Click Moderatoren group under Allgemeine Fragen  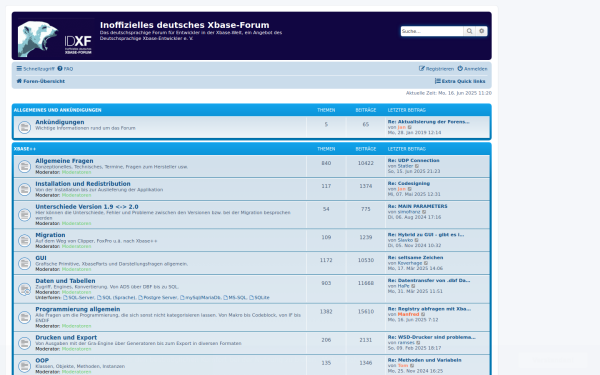click(77, 172)
